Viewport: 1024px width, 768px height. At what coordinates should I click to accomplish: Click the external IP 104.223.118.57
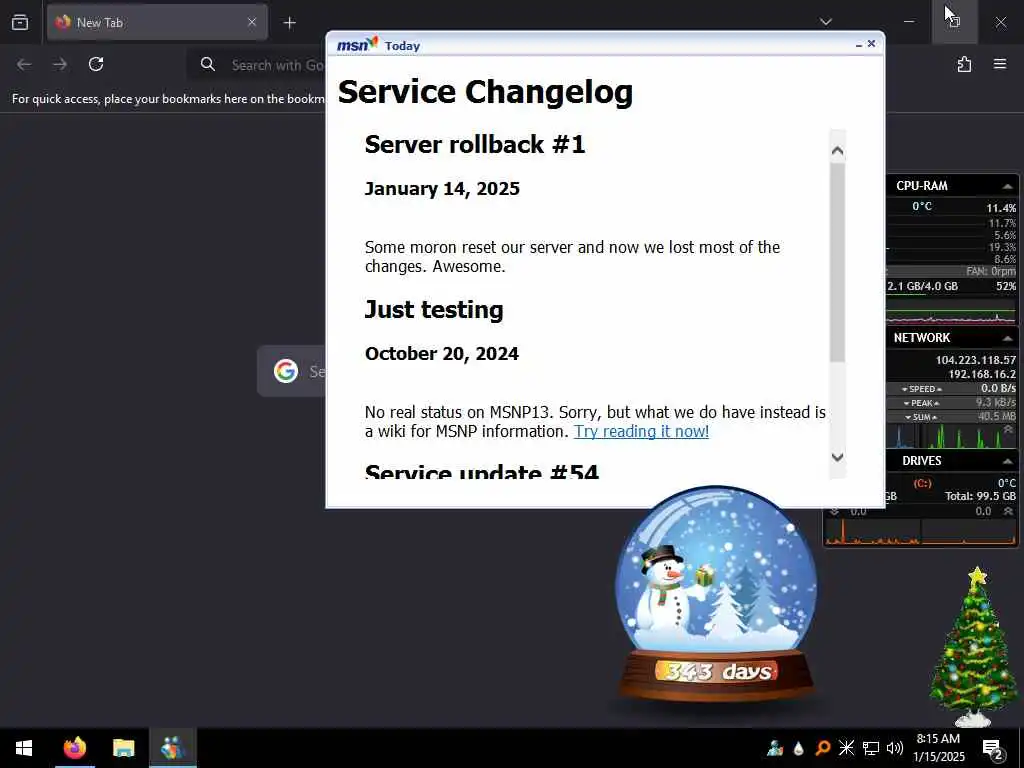pyautogui.click(x=976, y=360)
